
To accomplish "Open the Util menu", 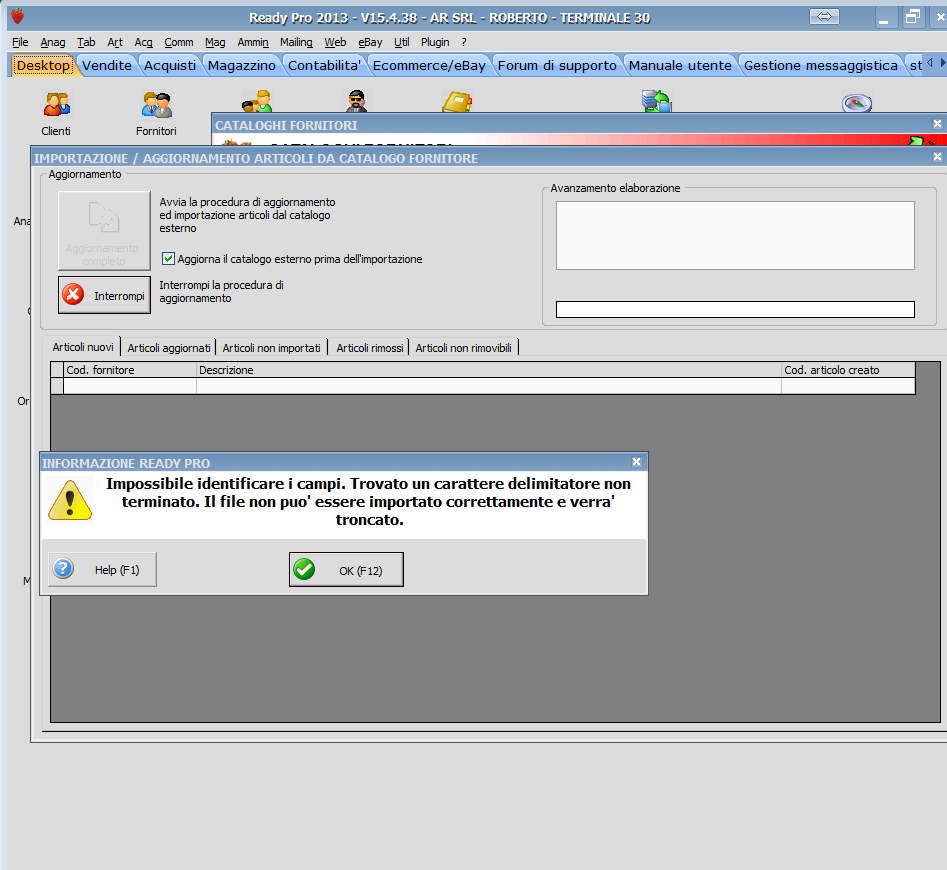I will pos(402,42).
